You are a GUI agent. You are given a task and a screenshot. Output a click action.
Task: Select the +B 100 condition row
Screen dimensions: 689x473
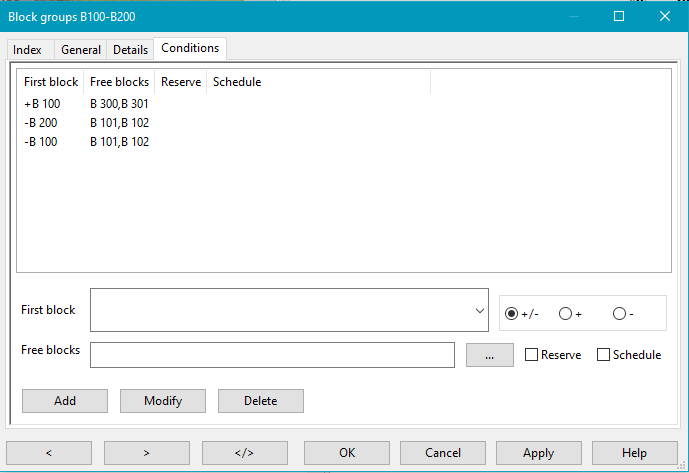(41, 104)
